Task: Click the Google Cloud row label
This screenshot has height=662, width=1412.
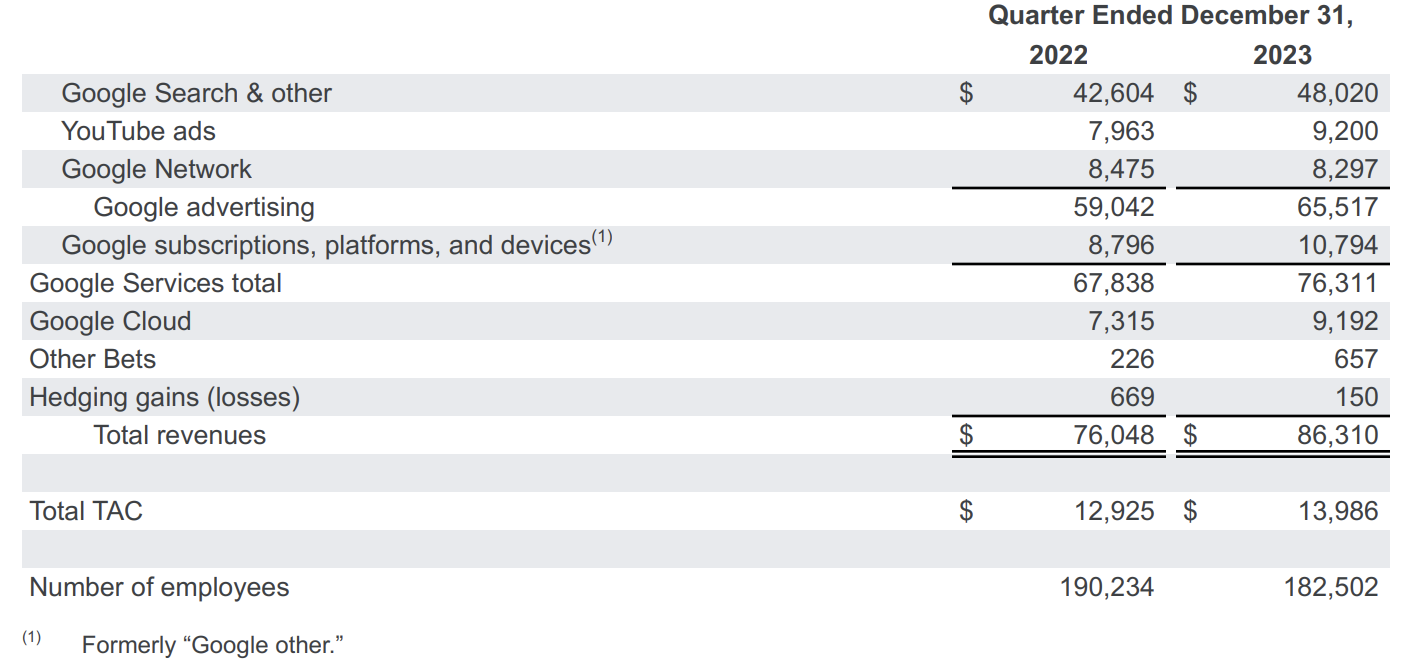Action: [x=110, y=321]
